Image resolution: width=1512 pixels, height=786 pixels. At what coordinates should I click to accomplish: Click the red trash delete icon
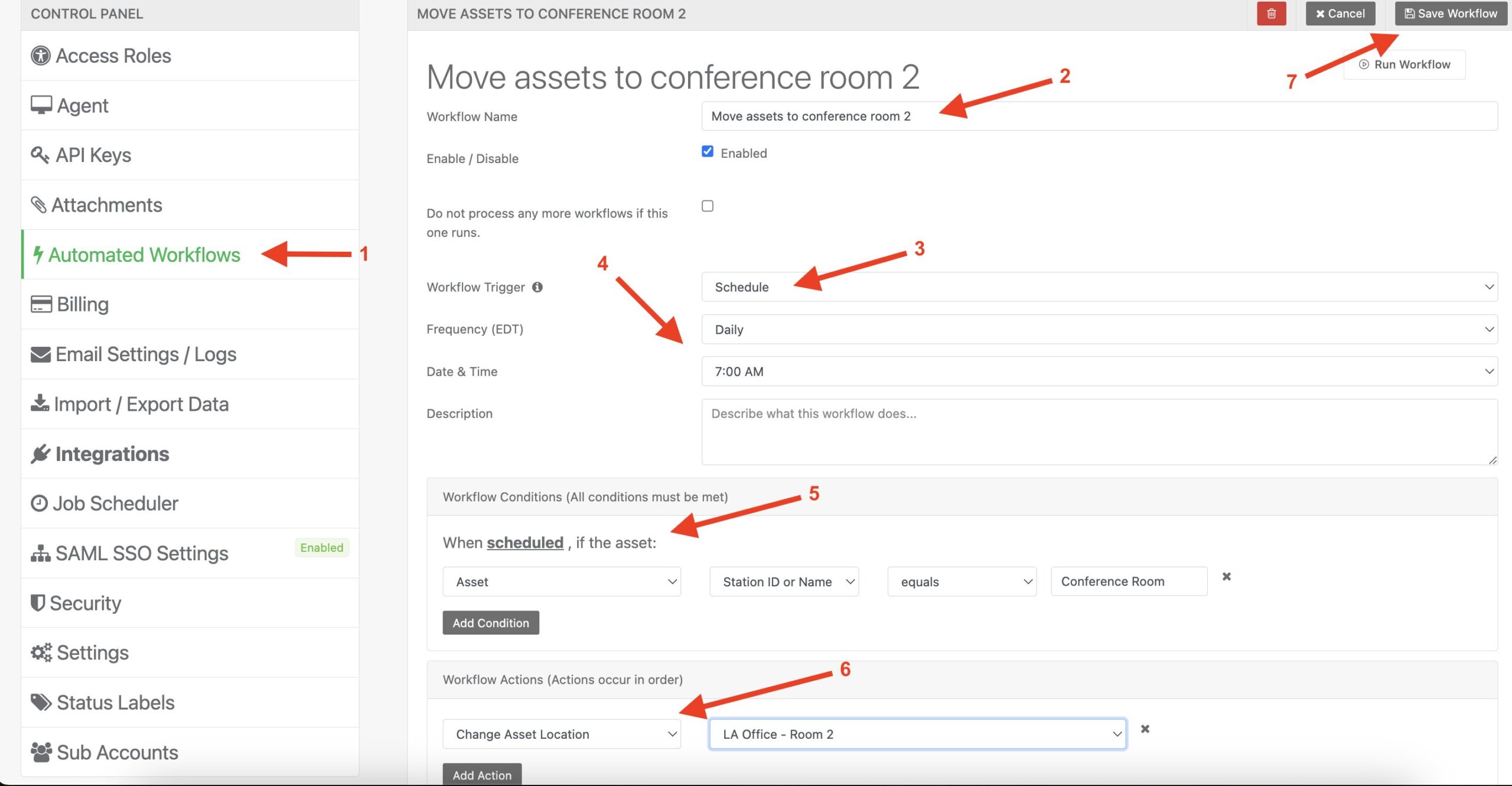point(1271,14)
